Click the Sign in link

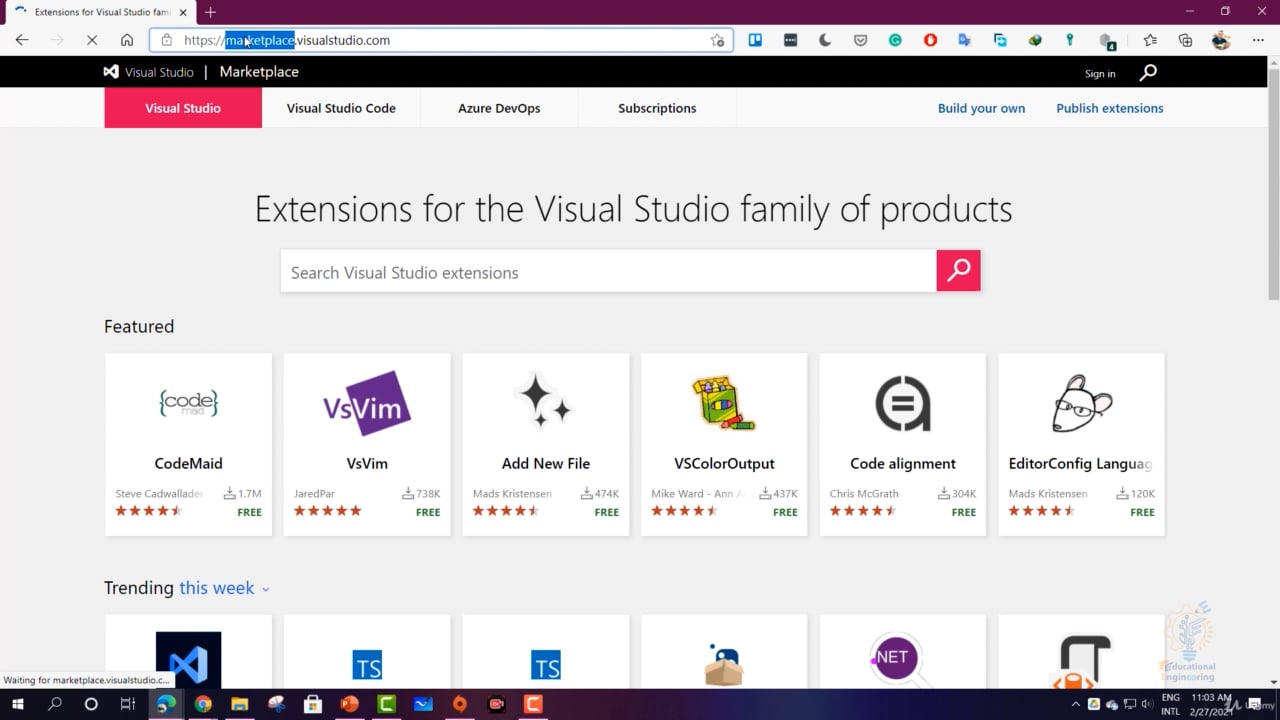coord(1100,74)
